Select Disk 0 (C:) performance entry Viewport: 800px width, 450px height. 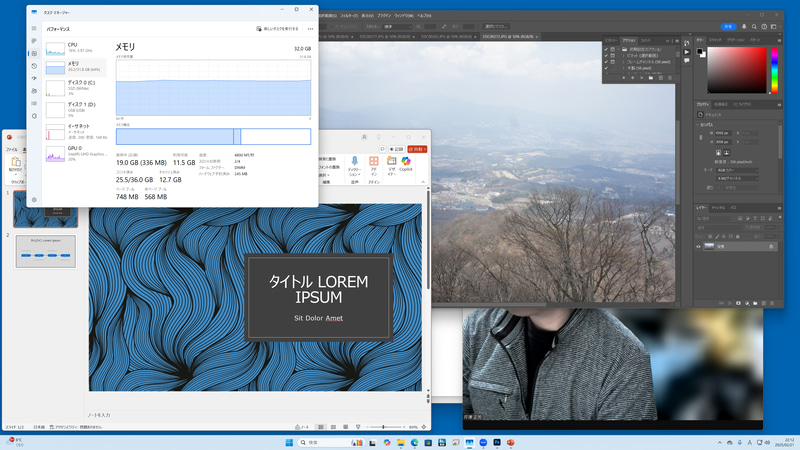click(76, 88)
